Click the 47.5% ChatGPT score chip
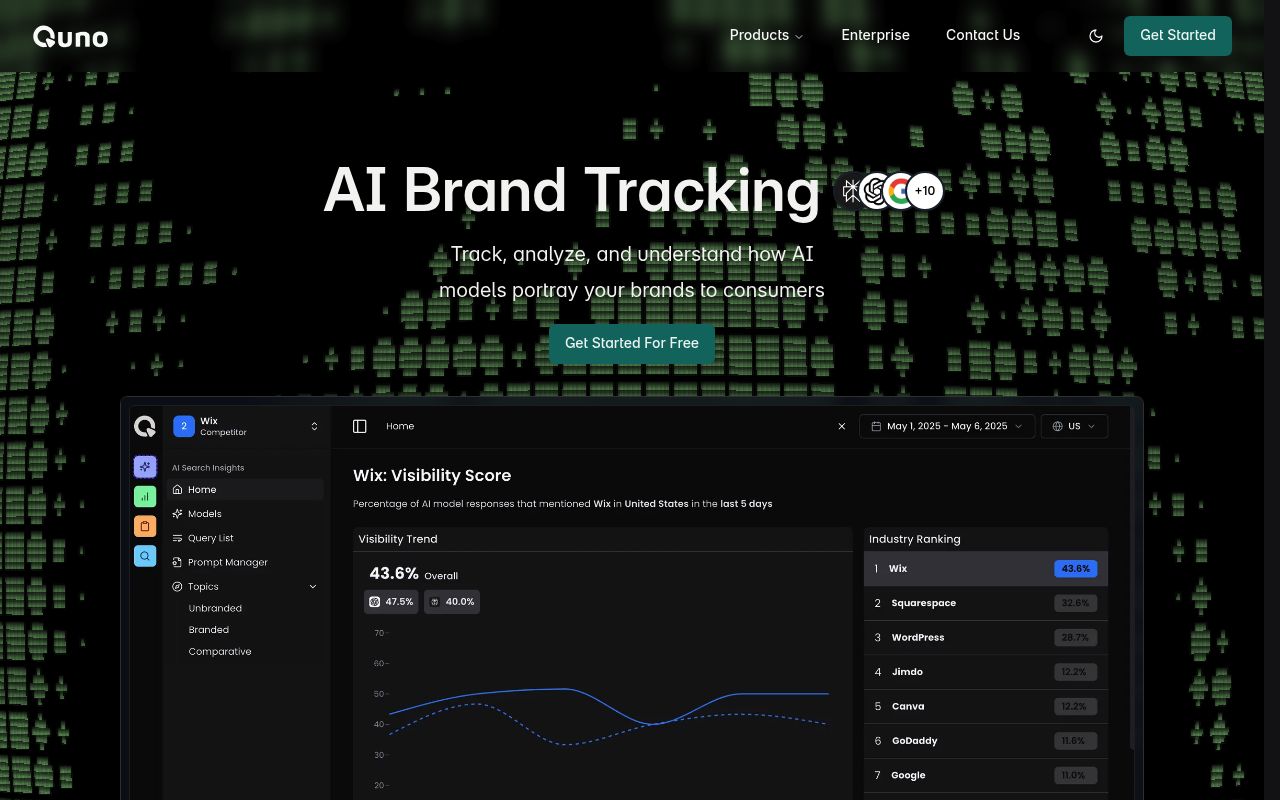Image resolution: width=1280 pixels, height=800 pixels. click(391, 602)
